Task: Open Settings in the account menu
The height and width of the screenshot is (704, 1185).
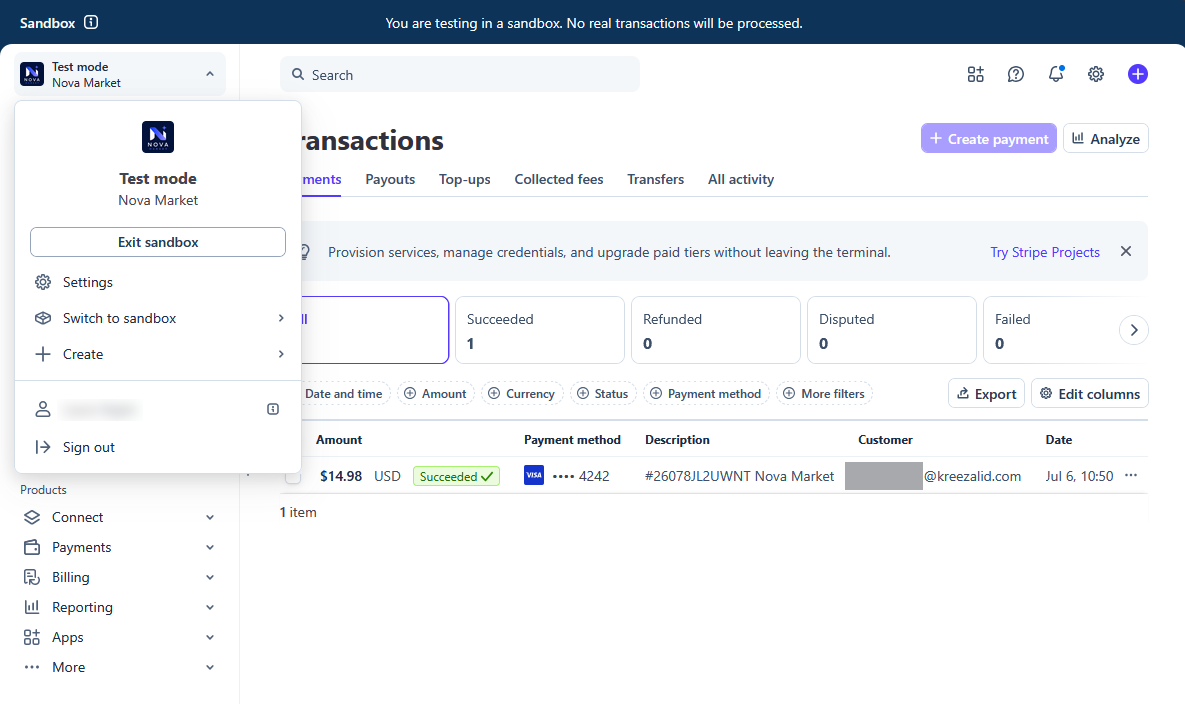Action: (x=158, y=282)
